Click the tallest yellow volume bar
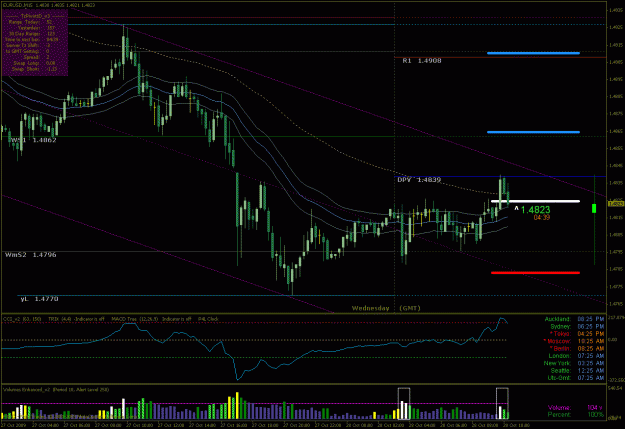The height and width of the screenshot is (429, 625). (237, 405)
